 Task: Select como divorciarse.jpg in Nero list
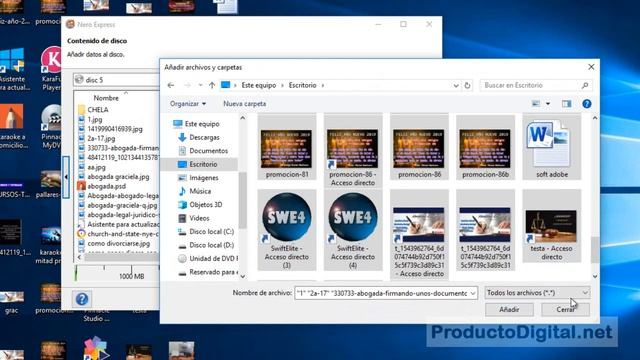coord(114,243)
